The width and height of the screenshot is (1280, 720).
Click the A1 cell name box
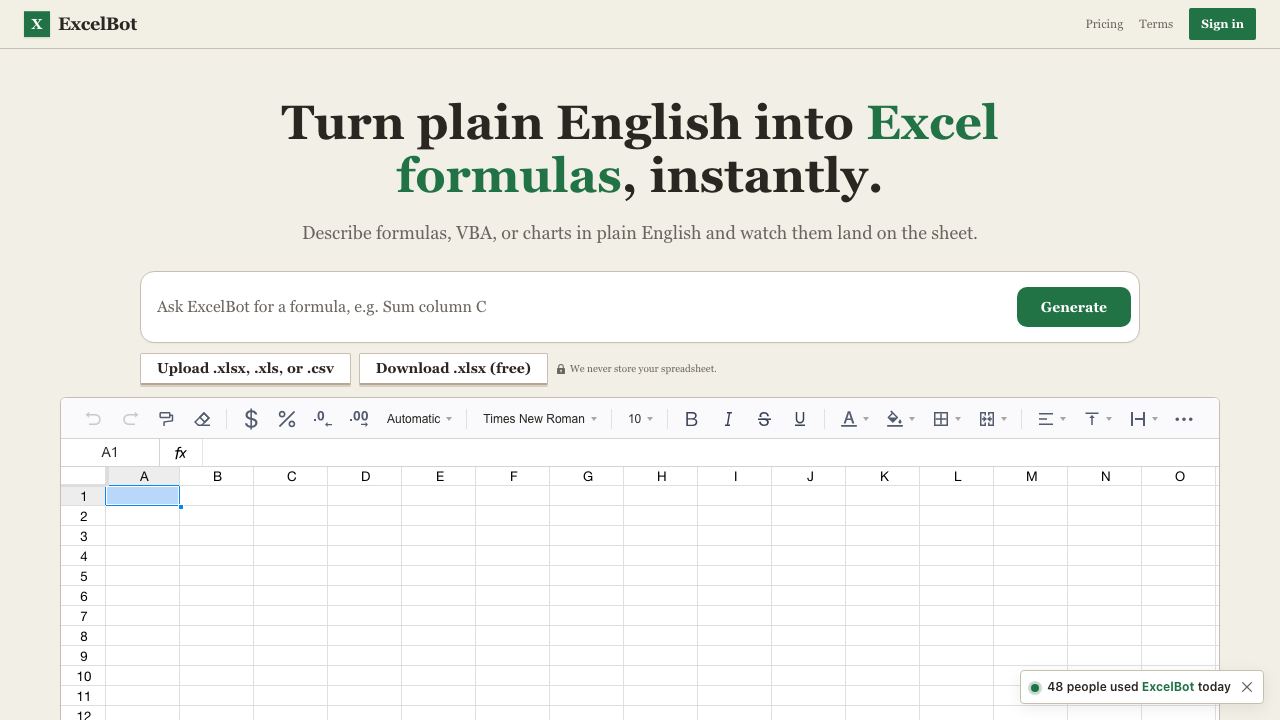coord(110,453)
